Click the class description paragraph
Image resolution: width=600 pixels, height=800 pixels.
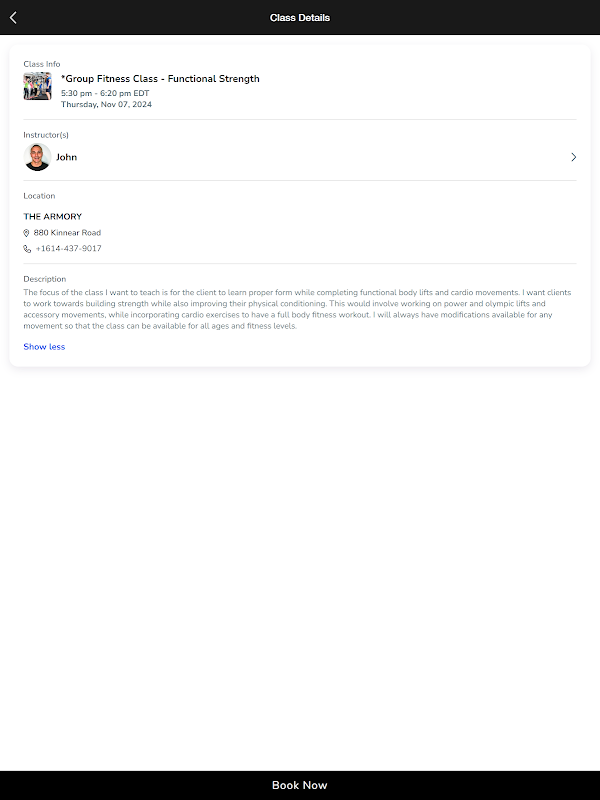(x=298, y=309)
